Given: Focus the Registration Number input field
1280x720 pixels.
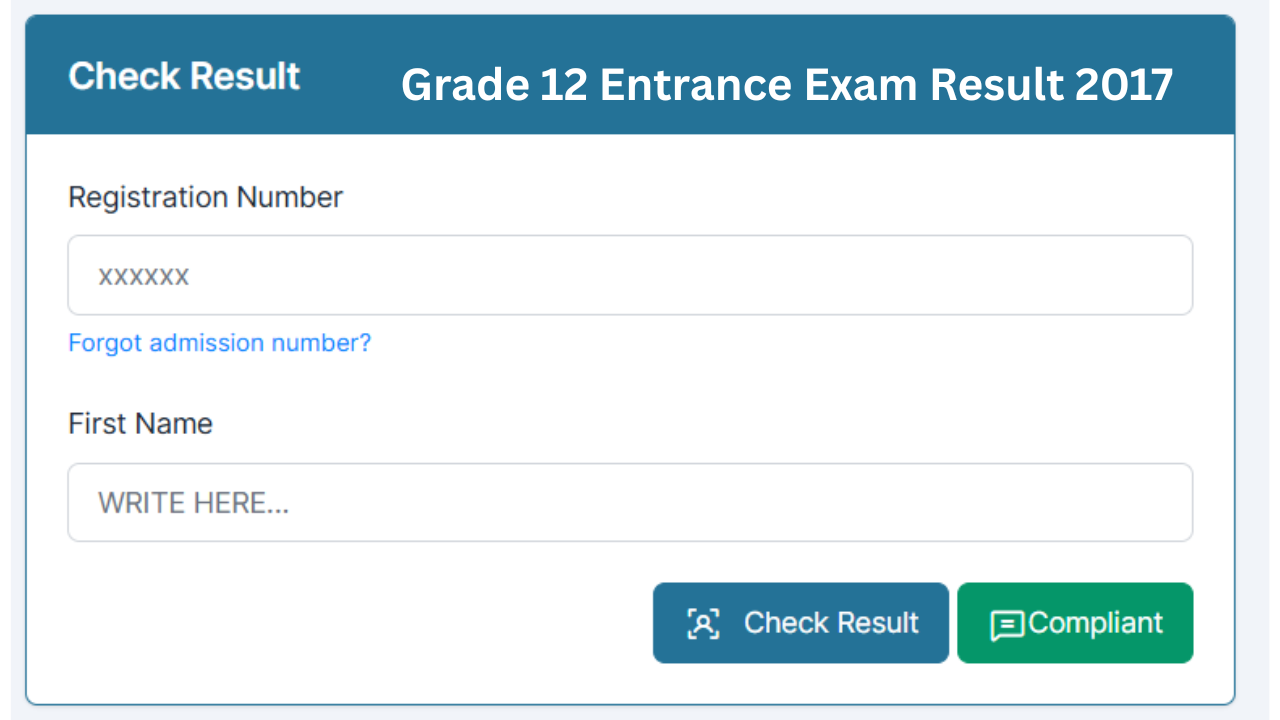Looking at the screenshot, I should pos(630,275).
